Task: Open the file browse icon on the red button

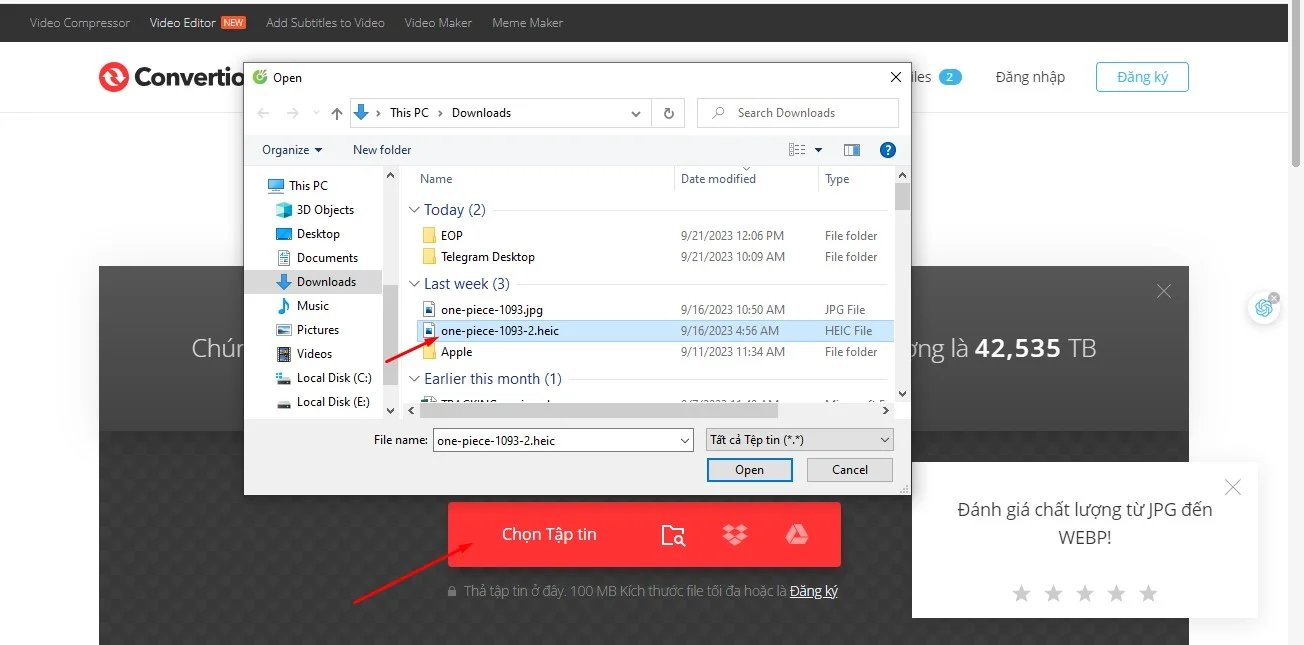Action: [673, 535]
